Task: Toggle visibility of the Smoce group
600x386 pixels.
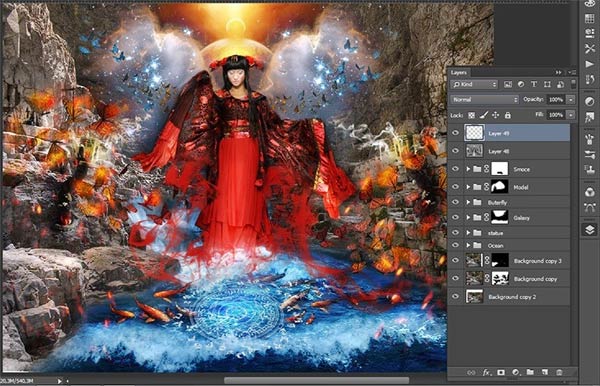Action: click(455, 169)
